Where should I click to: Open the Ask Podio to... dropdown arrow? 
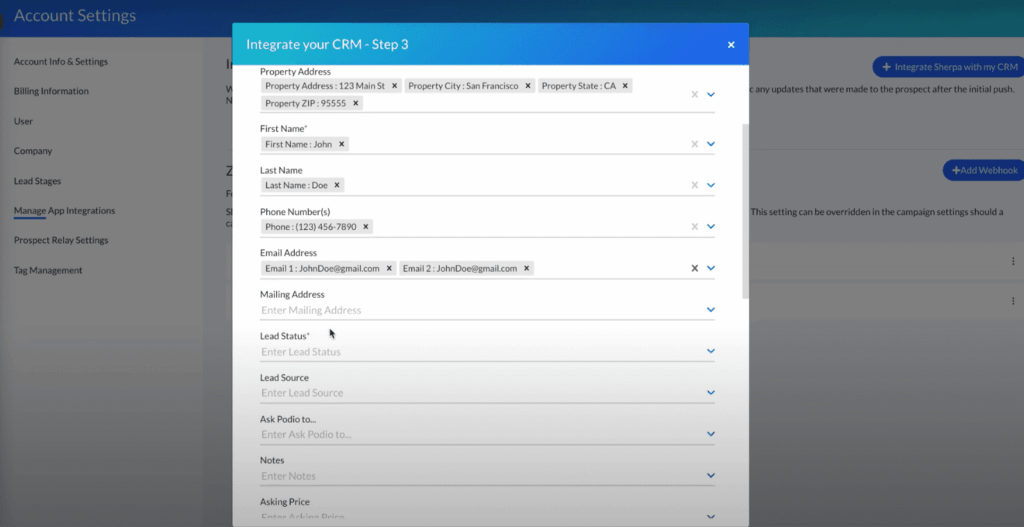point(711,434)
